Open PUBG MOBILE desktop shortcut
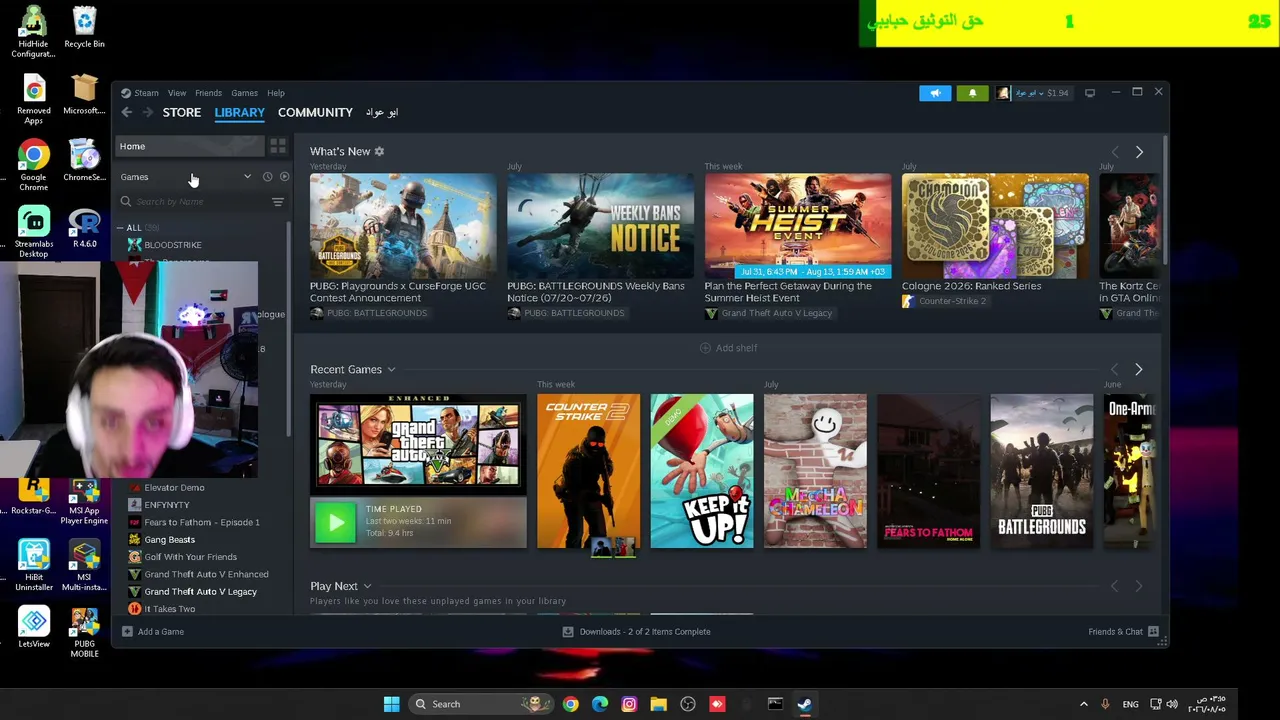 tap(84, 633)
